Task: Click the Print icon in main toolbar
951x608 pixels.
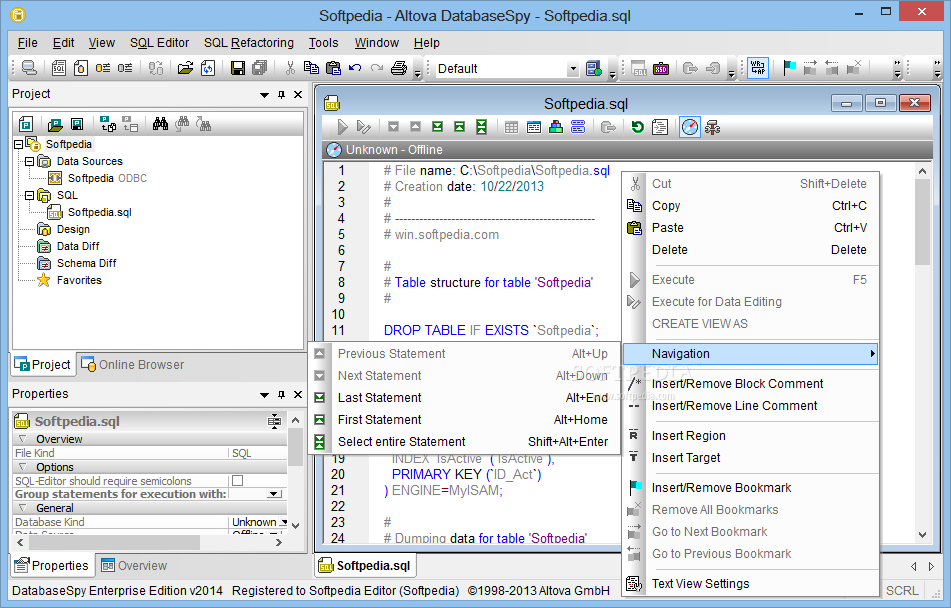Action: coord(399,68)
